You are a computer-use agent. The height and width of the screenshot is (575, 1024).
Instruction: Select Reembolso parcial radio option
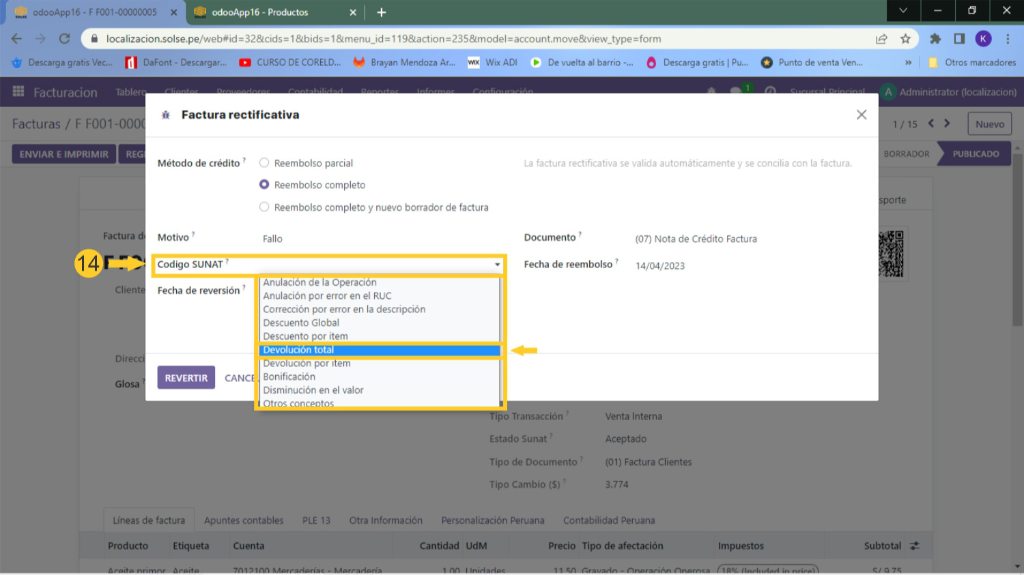click(x=264, y=163)
